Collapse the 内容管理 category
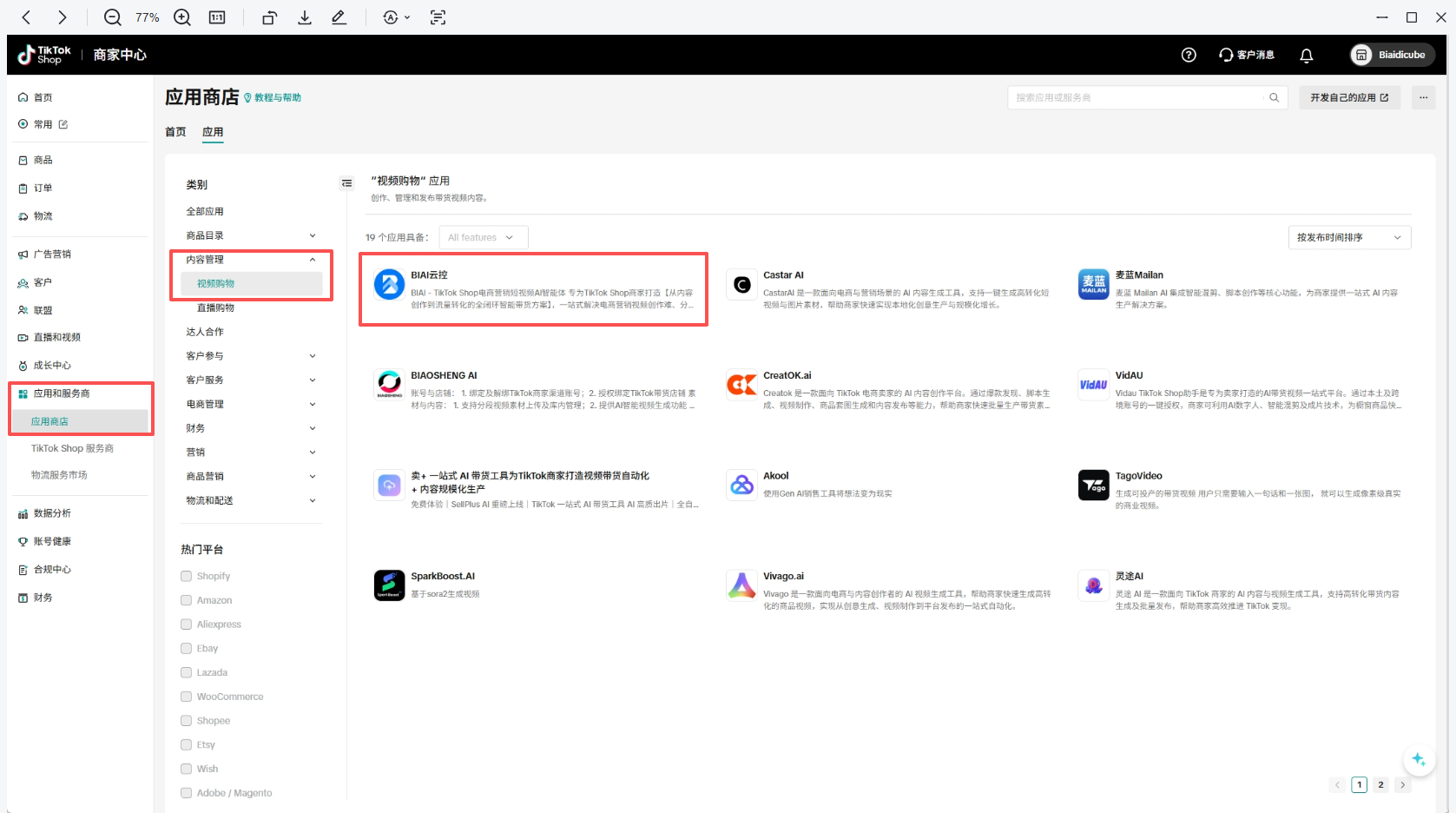 point(313,260)
